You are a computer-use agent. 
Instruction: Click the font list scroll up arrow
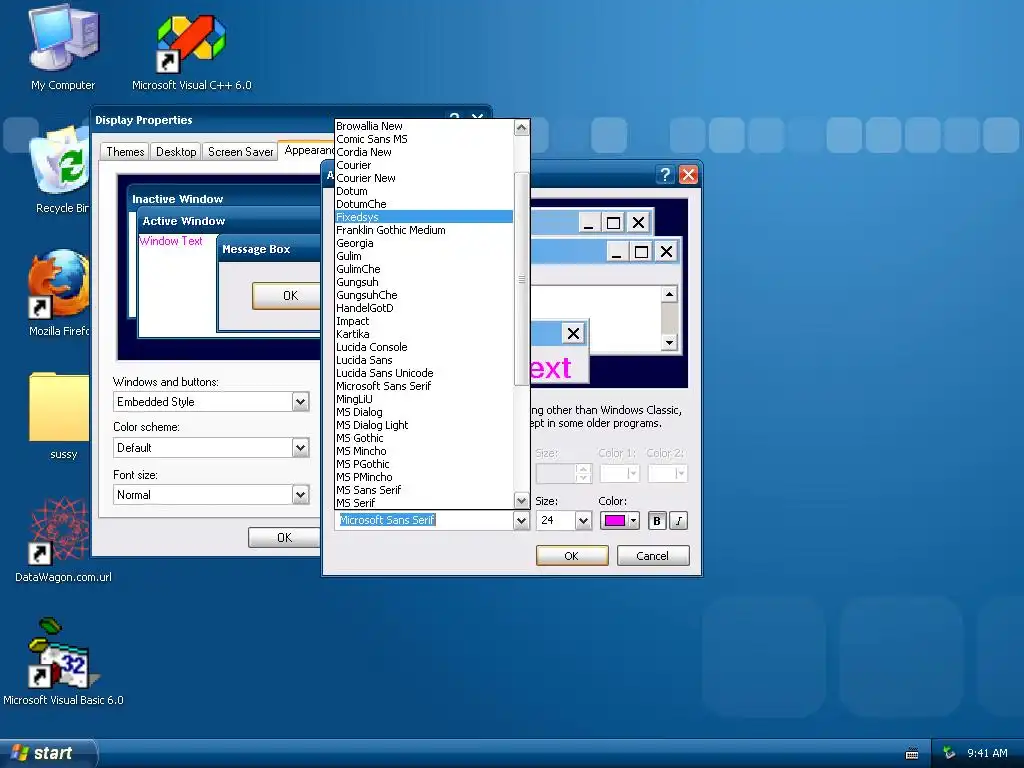(521, 127)
